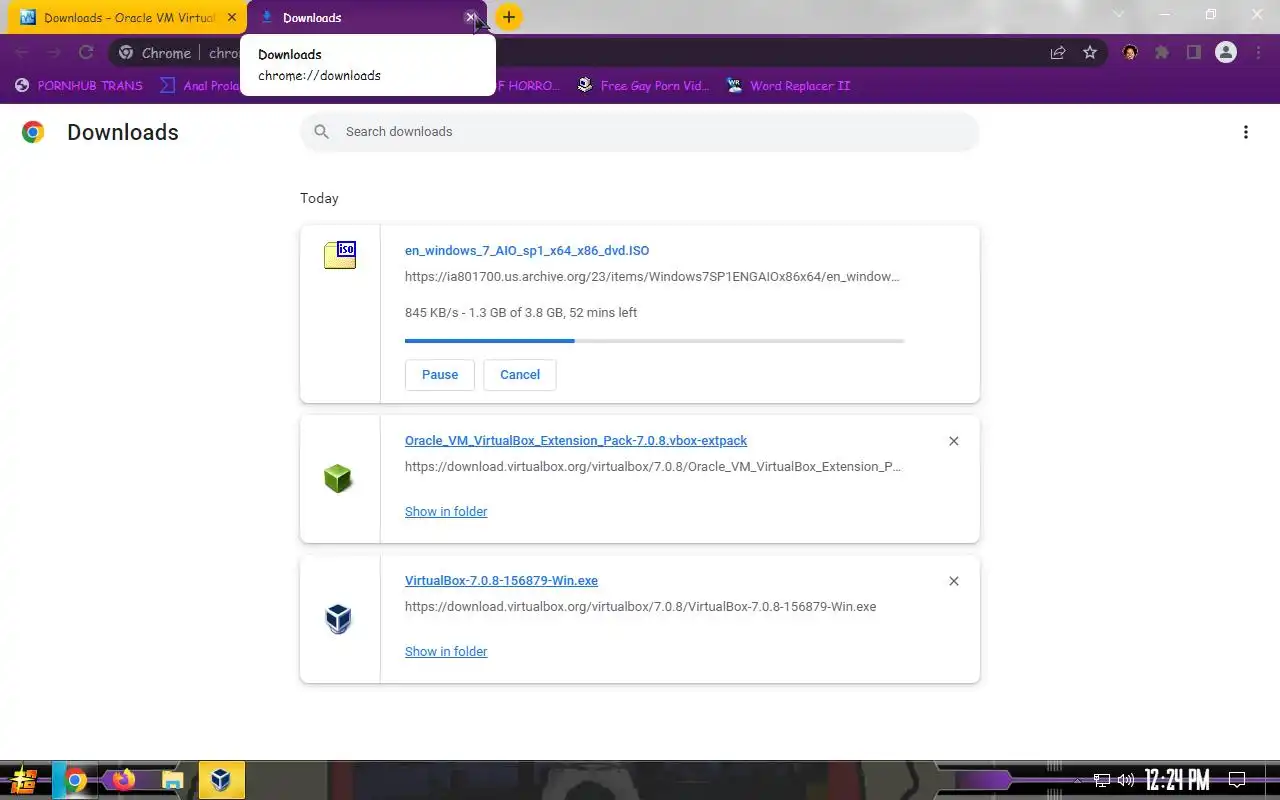Screen dimensions: 1280x800
Task: Click the Downloads page heading
Action: [x=123, y=132]
